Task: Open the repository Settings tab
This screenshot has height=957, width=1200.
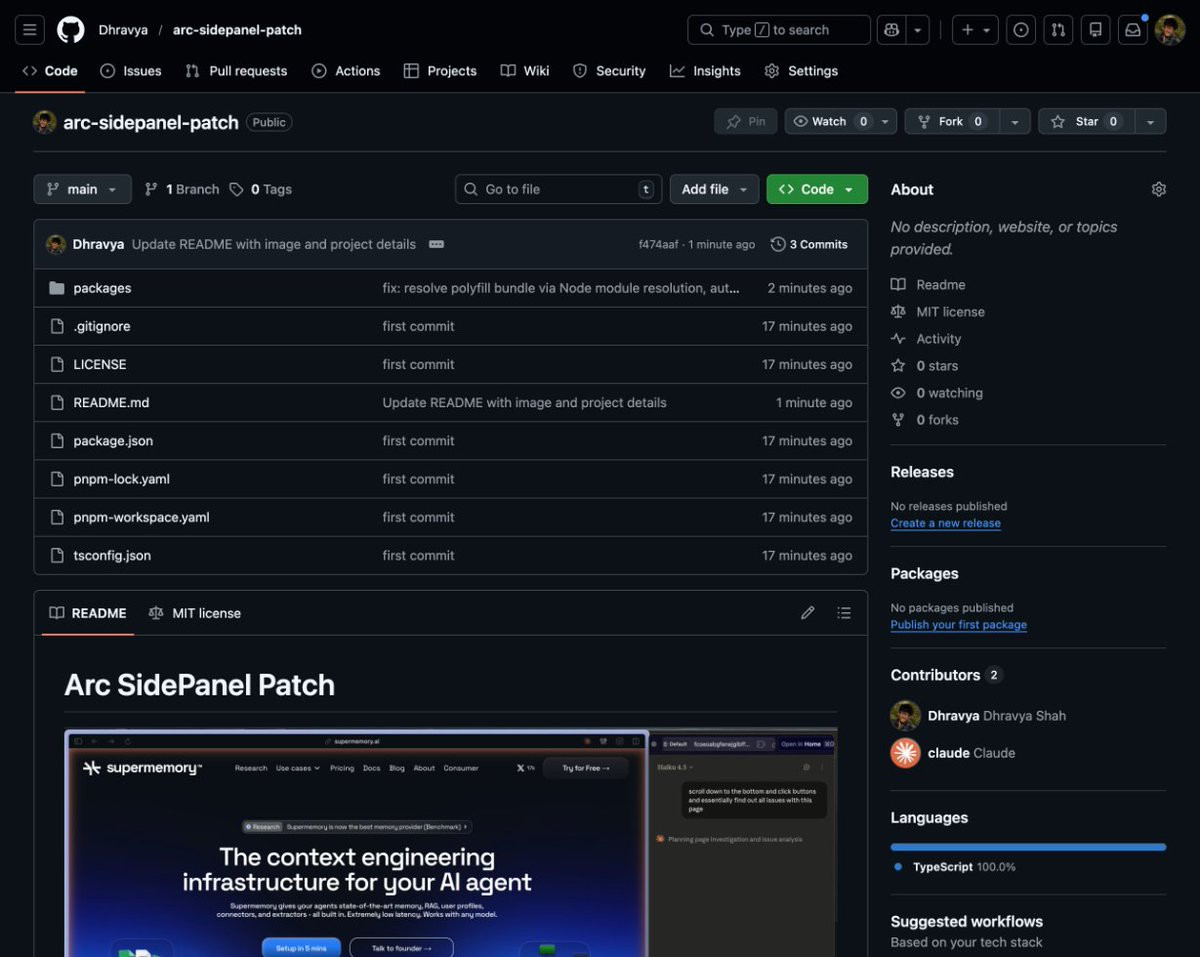Action: pos(801,71)
